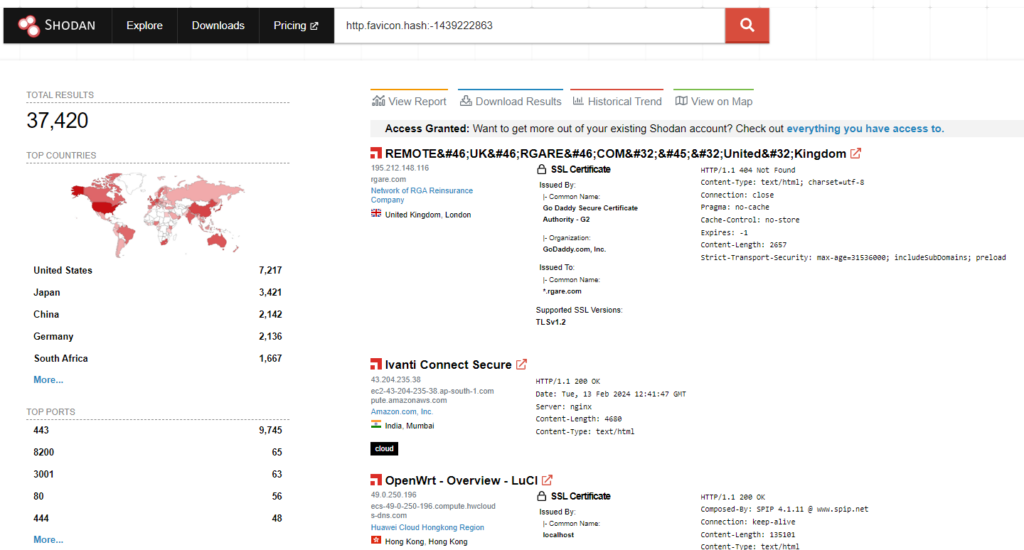
Task: Run search with red magnifier button
Action: click(746, 25)
